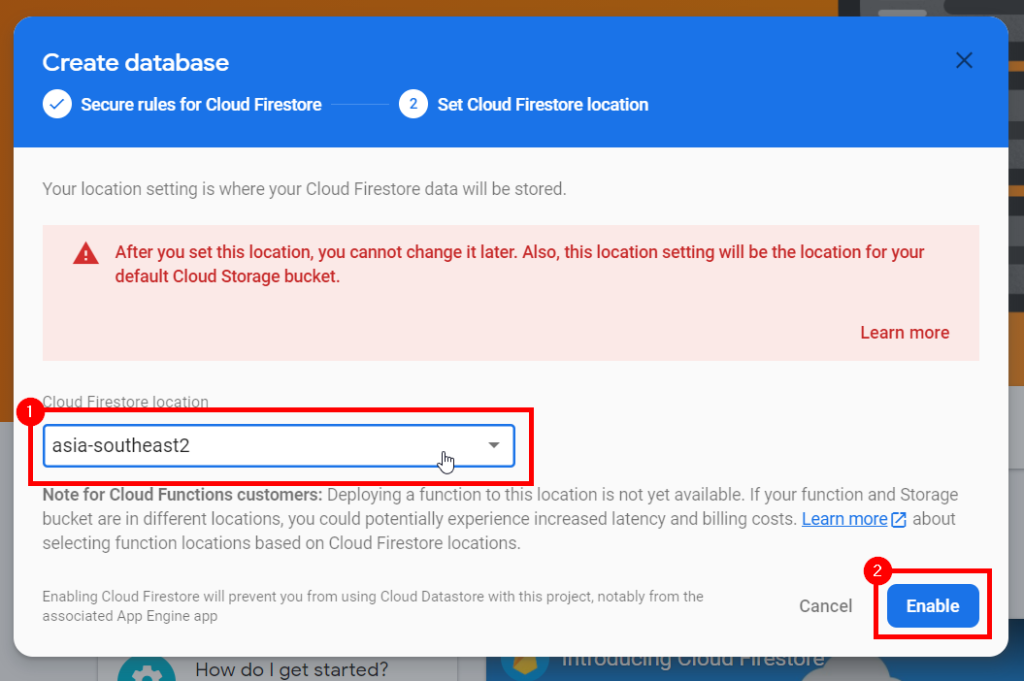The width and height of the screenshot is (1024, 681).
Task: Click the red warning triangle icon
Action: click(x=86, y=254)
